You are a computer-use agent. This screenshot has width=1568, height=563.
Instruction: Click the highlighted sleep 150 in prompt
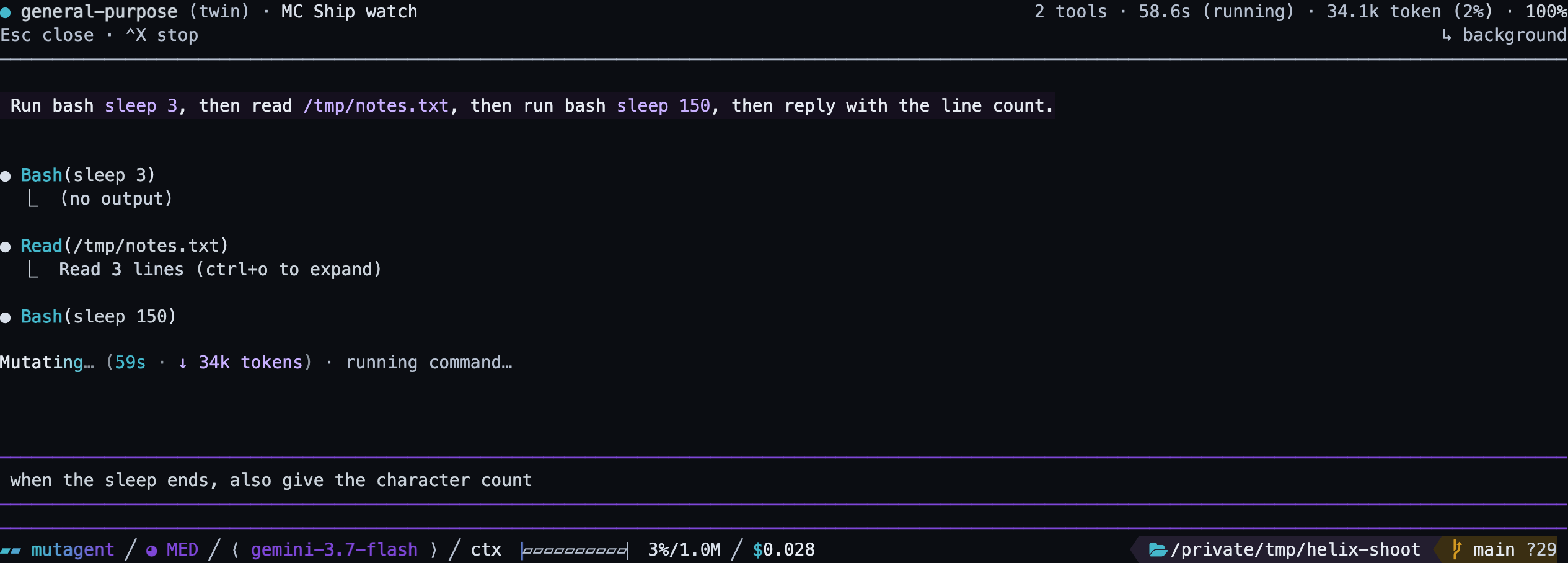663,106
